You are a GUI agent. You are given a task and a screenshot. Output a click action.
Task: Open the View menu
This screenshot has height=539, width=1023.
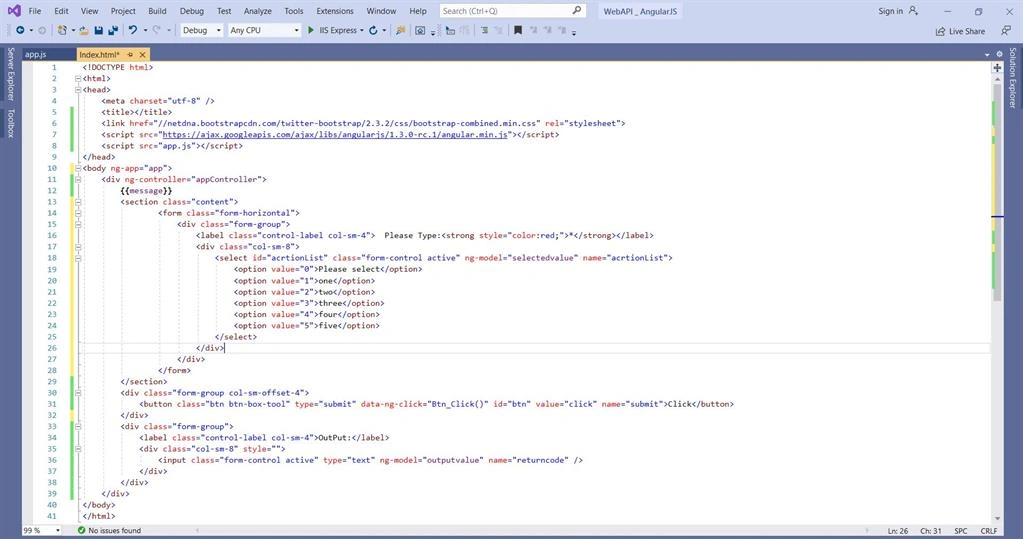89,11
